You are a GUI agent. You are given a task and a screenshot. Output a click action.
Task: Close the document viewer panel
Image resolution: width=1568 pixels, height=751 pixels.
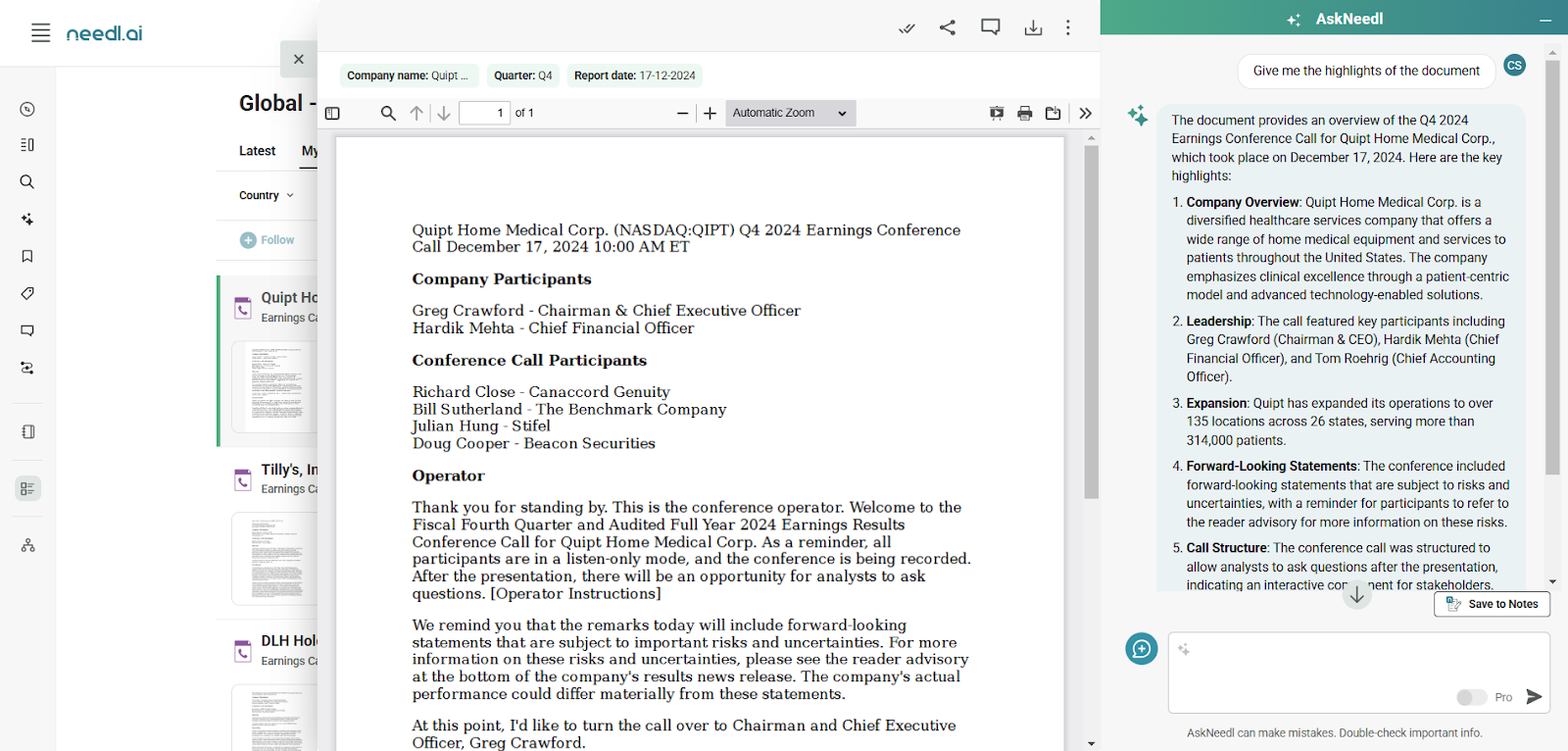click(299, 59)
